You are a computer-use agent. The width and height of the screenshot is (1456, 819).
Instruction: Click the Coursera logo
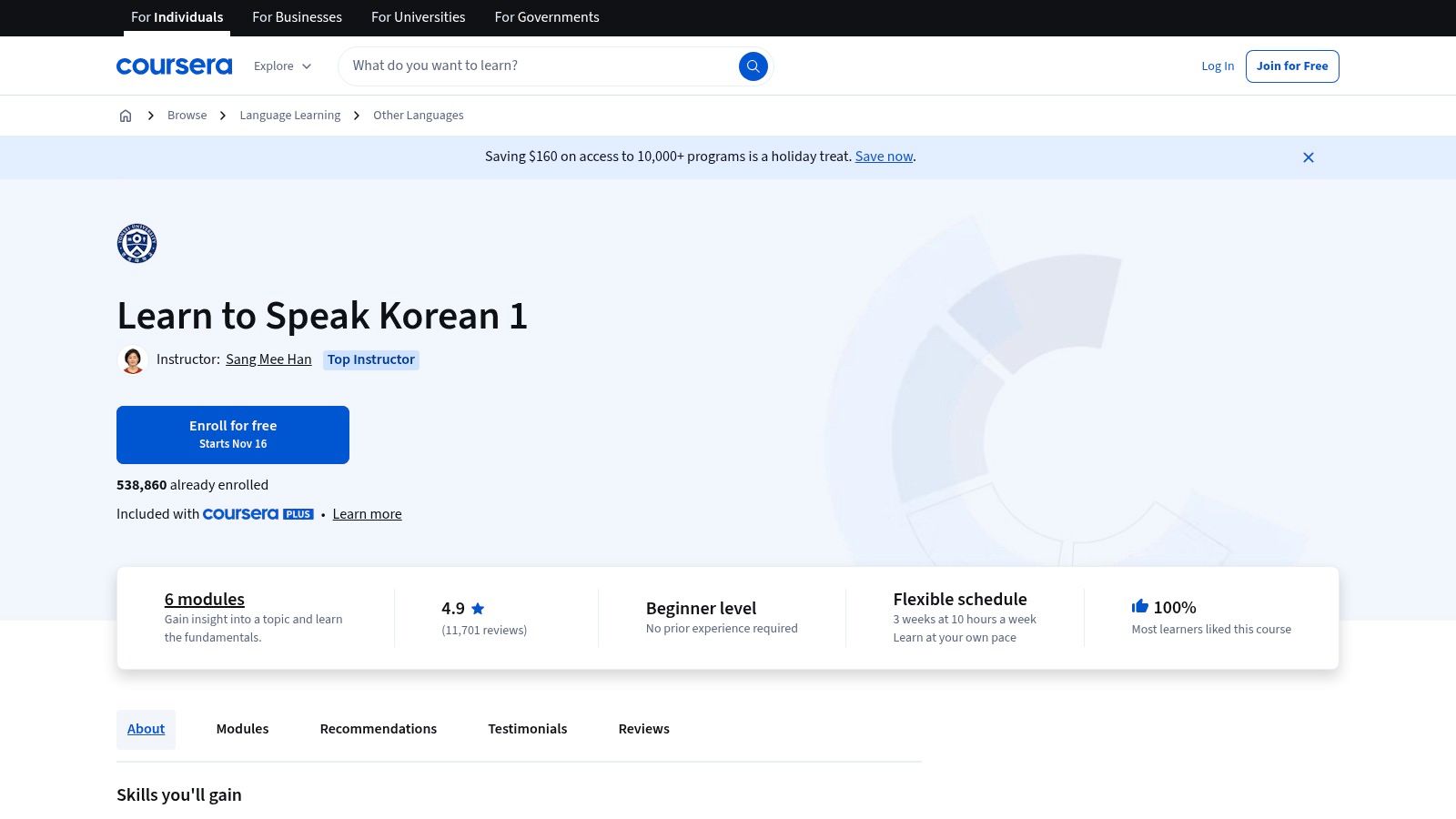(x=174, y=65)
